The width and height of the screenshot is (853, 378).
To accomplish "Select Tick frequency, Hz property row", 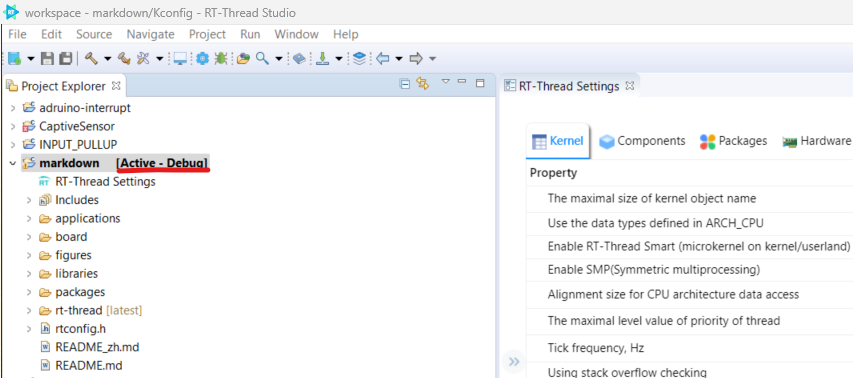I will (689, 348).
